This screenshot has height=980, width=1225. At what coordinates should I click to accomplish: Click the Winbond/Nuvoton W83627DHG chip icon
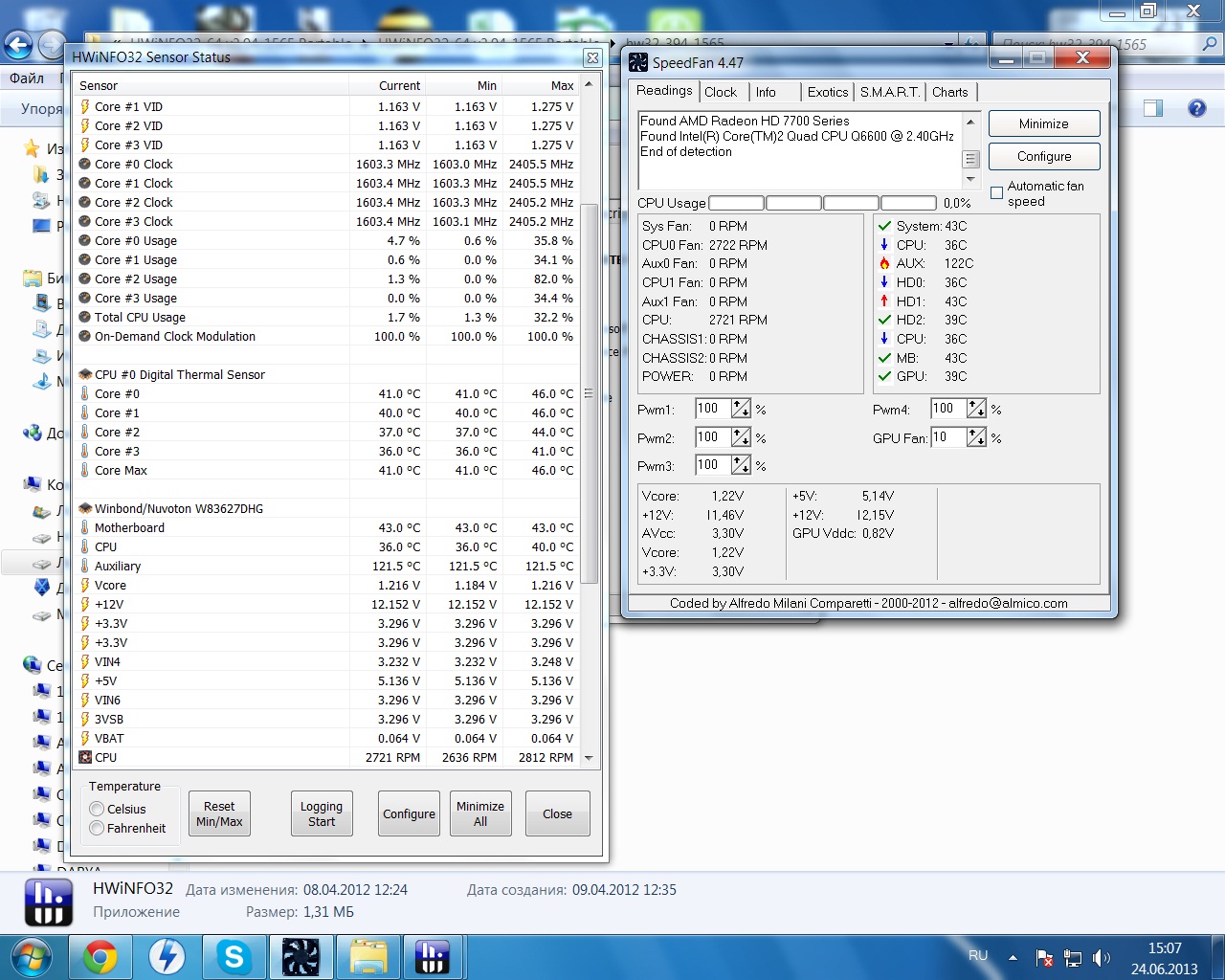85,508
